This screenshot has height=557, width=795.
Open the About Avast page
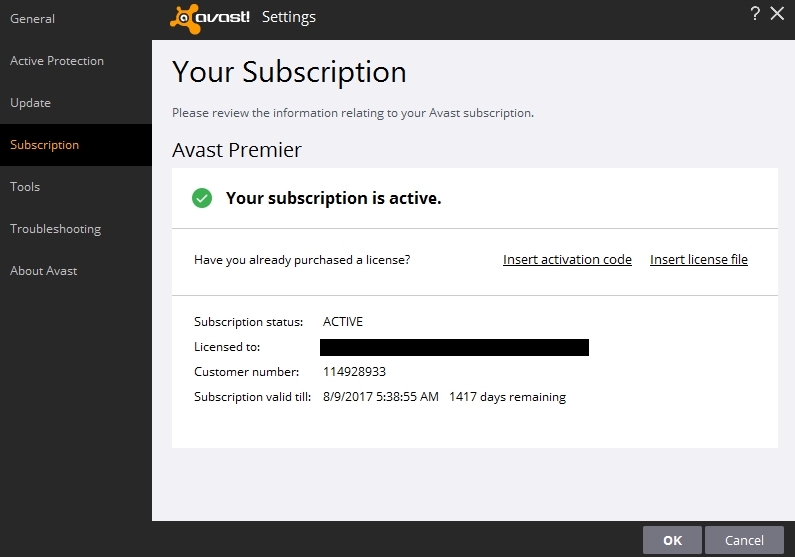coord(43,271)
